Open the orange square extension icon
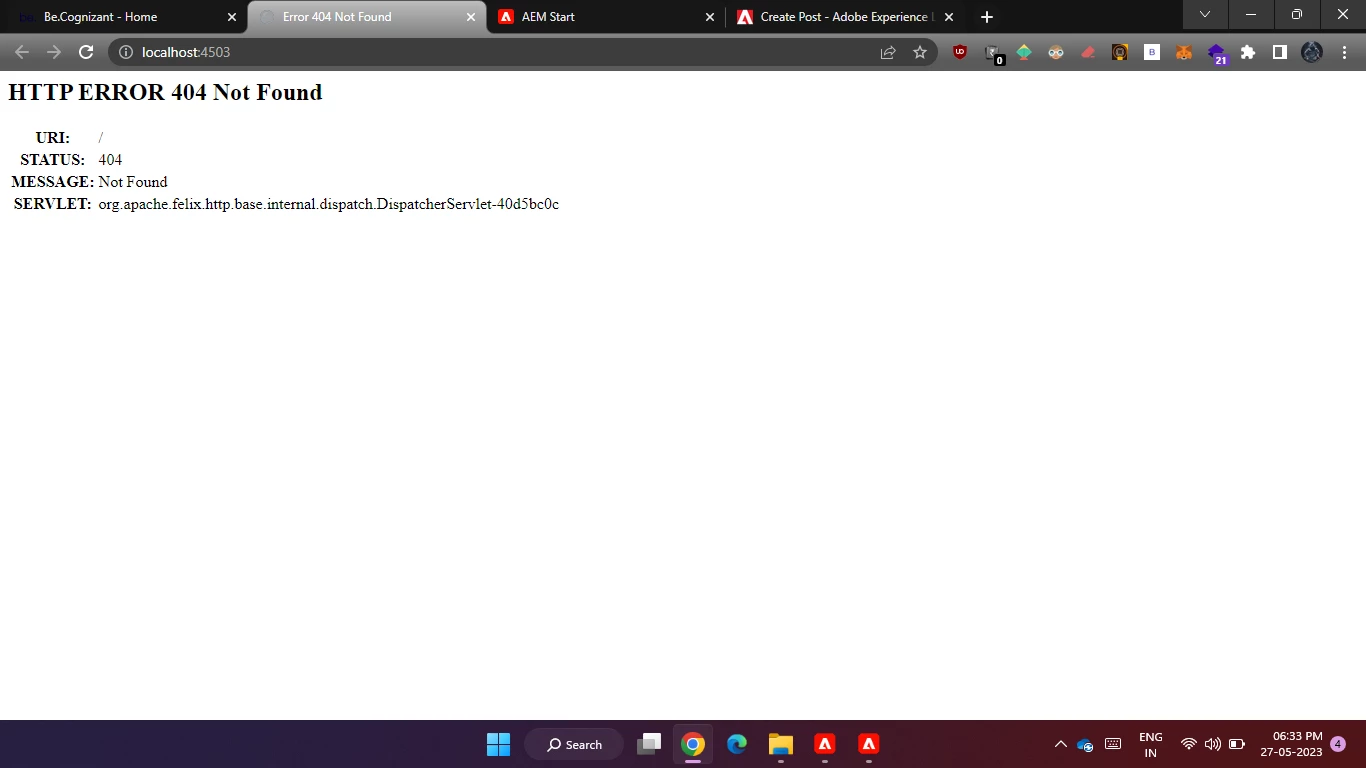The width and height of the screenshot is (1366, 768). point(1120,52)
